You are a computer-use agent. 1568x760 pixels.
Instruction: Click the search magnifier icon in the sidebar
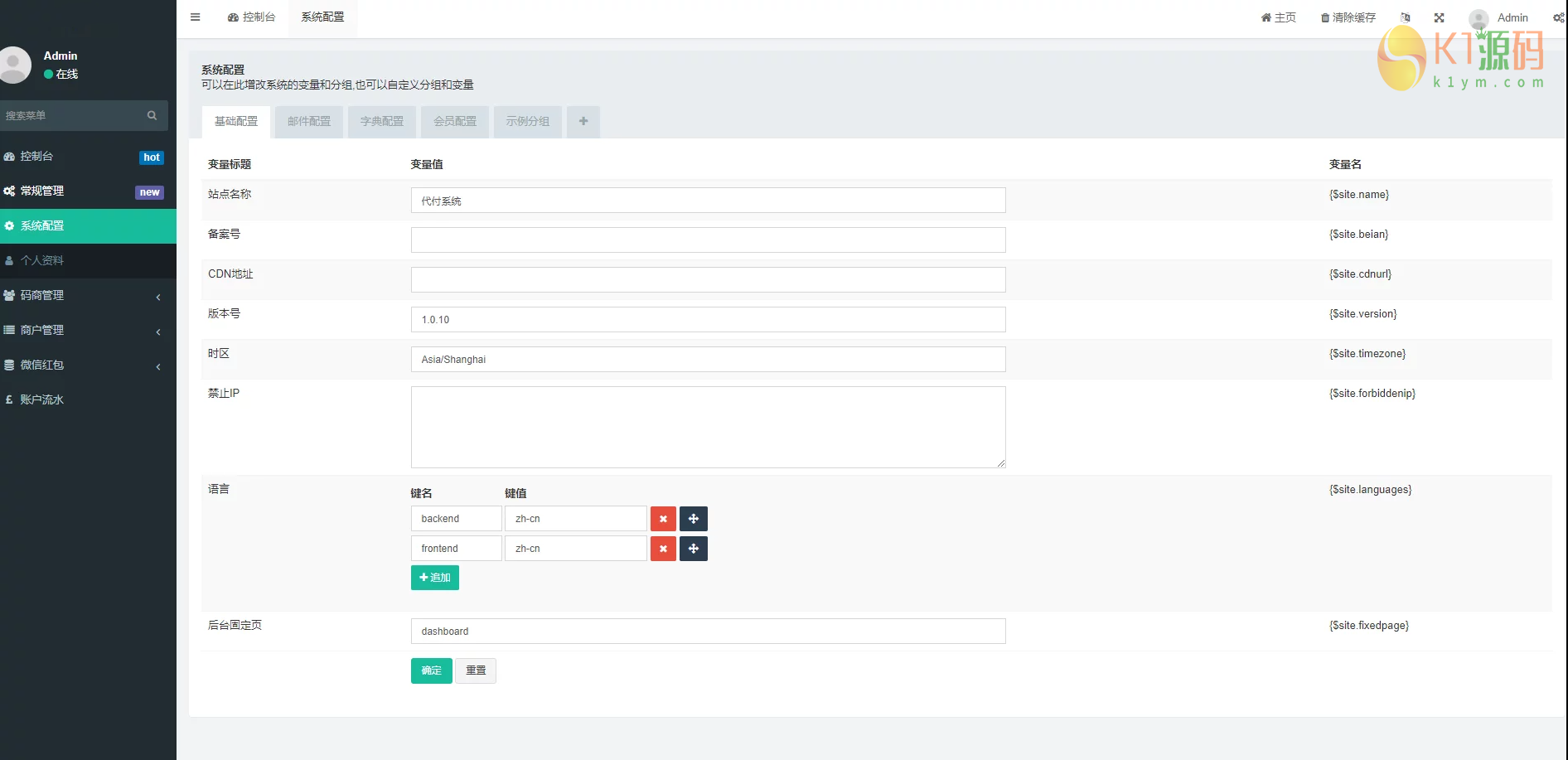tap(152, 115)
